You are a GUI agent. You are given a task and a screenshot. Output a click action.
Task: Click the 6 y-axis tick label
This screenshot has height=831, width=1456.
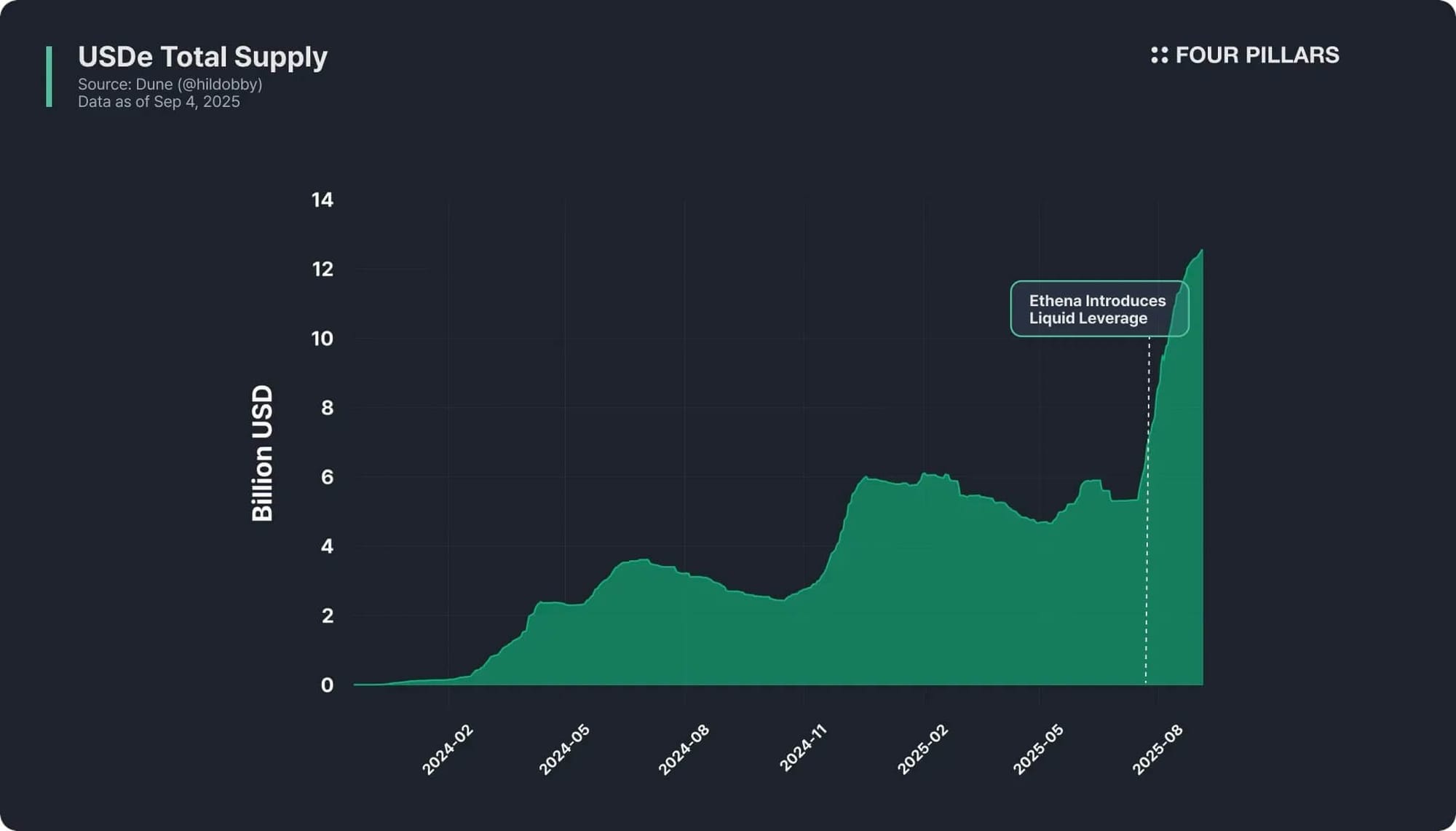tap(327, 477)
